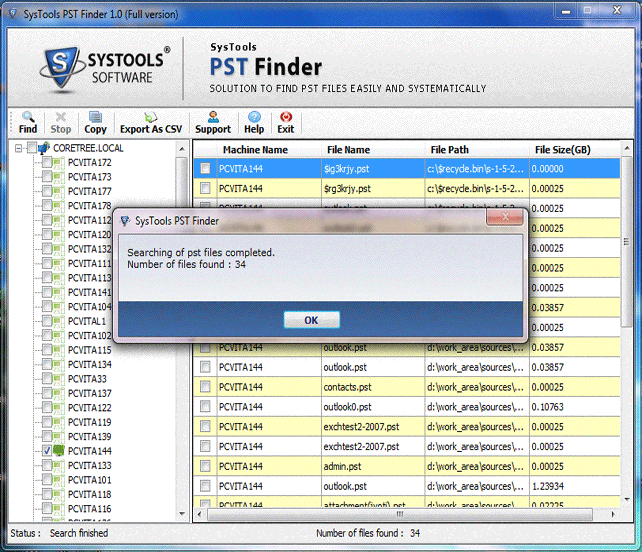The width and height of the screenshot is (642, 552).
Task: Select the PCVITAL1 tree item
Action: [87, 321]
